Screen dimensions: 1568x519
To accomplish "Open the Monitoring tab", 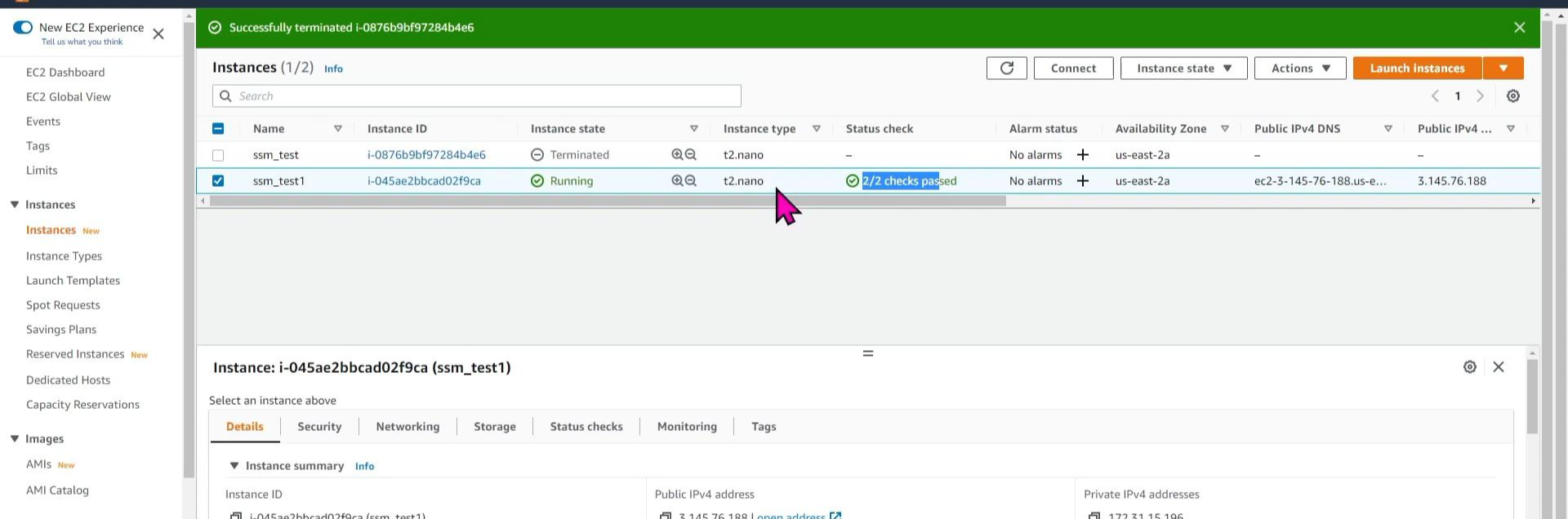I will 687,427.
